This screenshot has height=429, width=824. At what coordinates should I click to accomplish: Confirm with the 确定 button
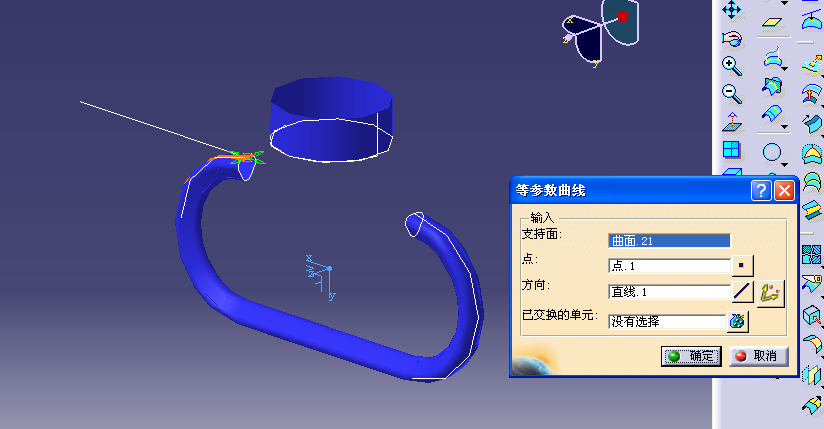click(x=691, y=356)
